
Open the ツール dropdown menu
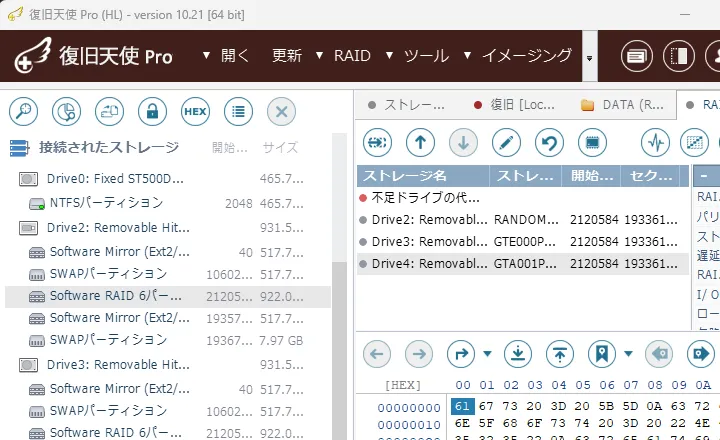(x=417, y=56)
